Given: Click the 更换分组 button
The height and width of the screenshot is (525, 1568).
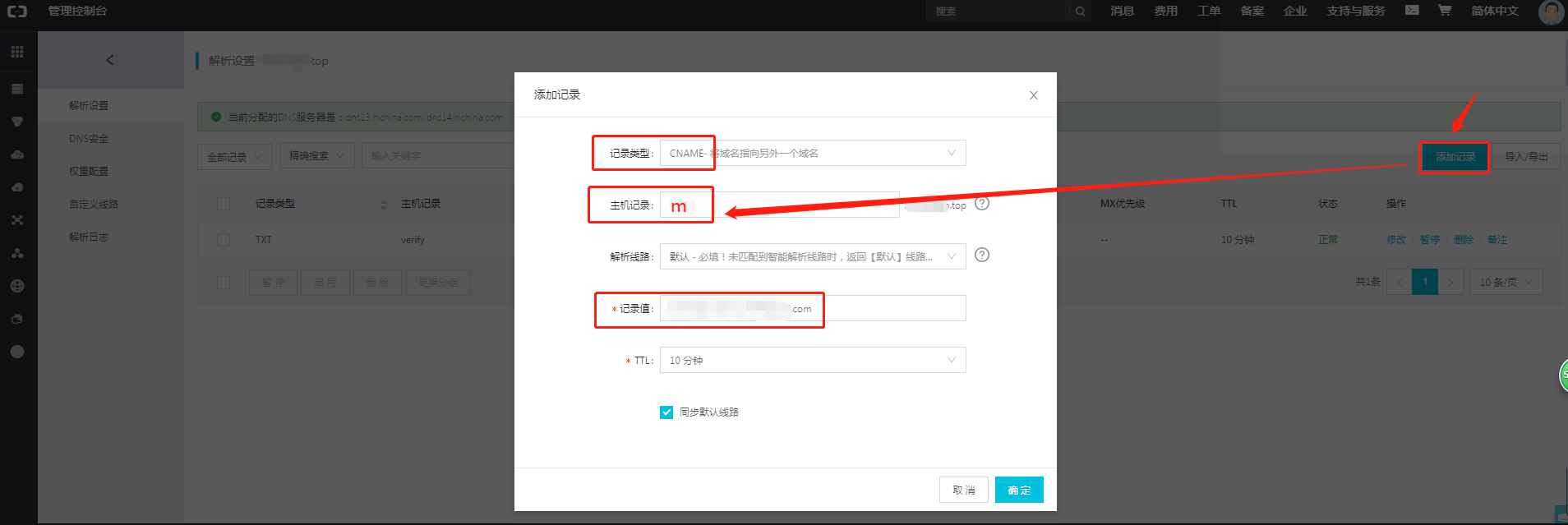Looking at the screenshot, I should click(437, 282).
